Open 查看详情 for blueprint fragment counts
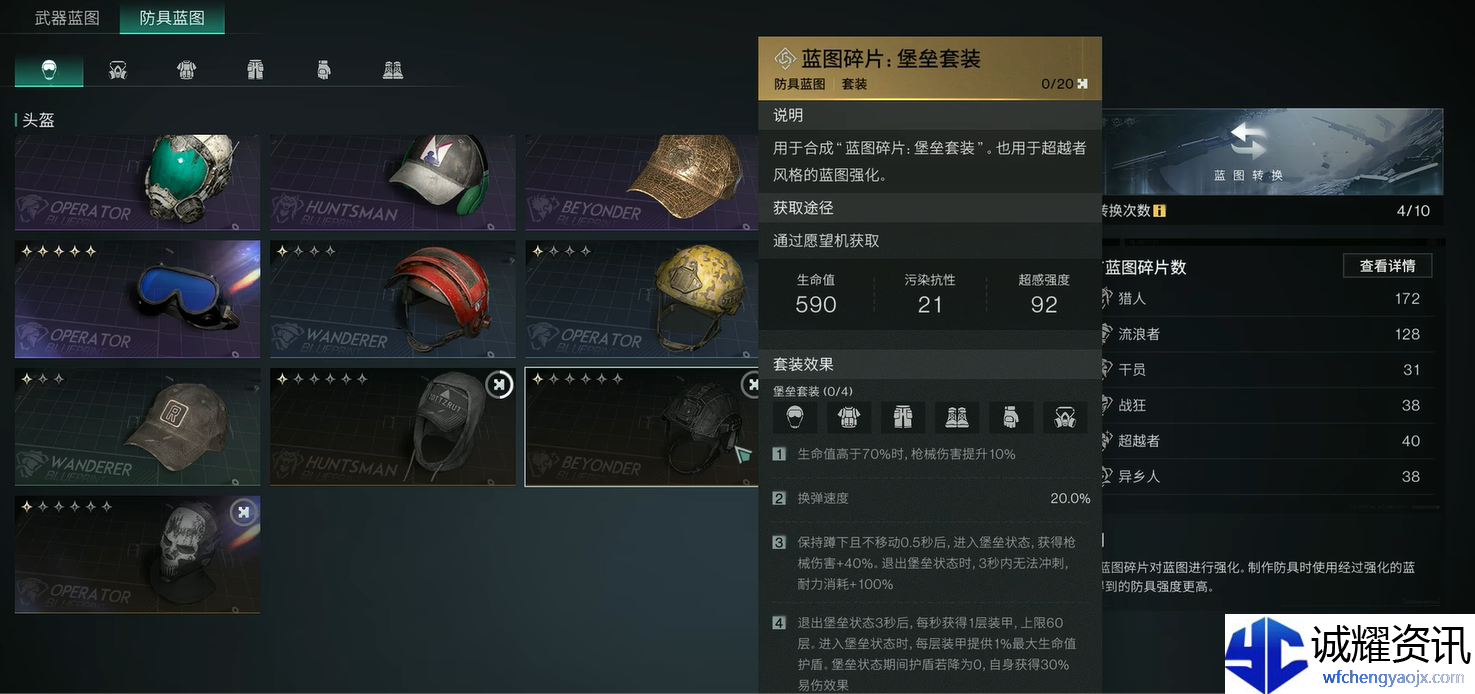1475x694 pixels. tap(1387, 266)
